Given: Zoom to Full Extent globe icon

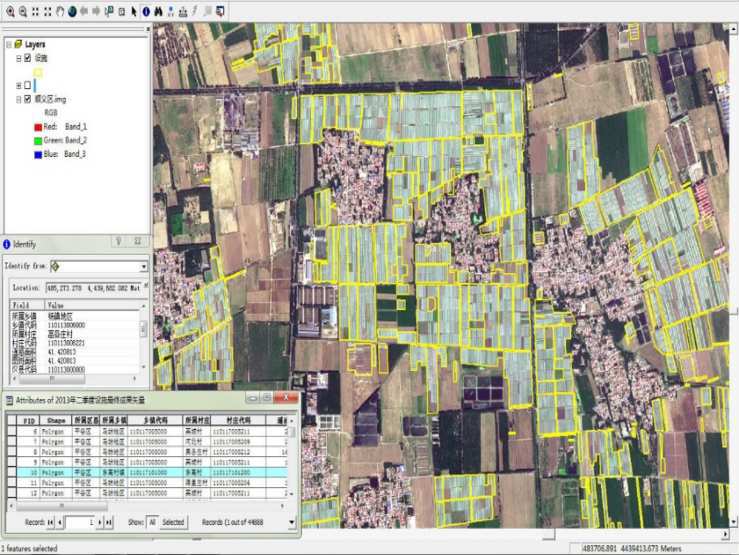Looking at the screenshot, I should (x=72, y=11).
